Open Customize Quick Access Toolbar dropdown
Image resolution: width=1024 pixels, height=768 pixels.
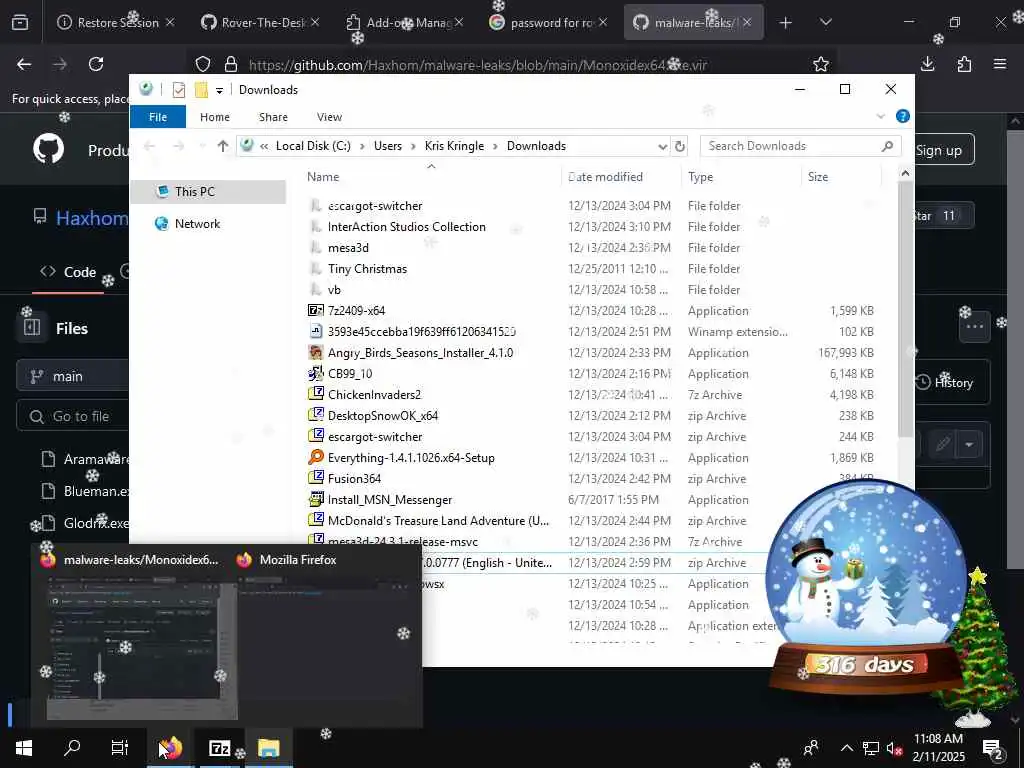click(219, 90)
